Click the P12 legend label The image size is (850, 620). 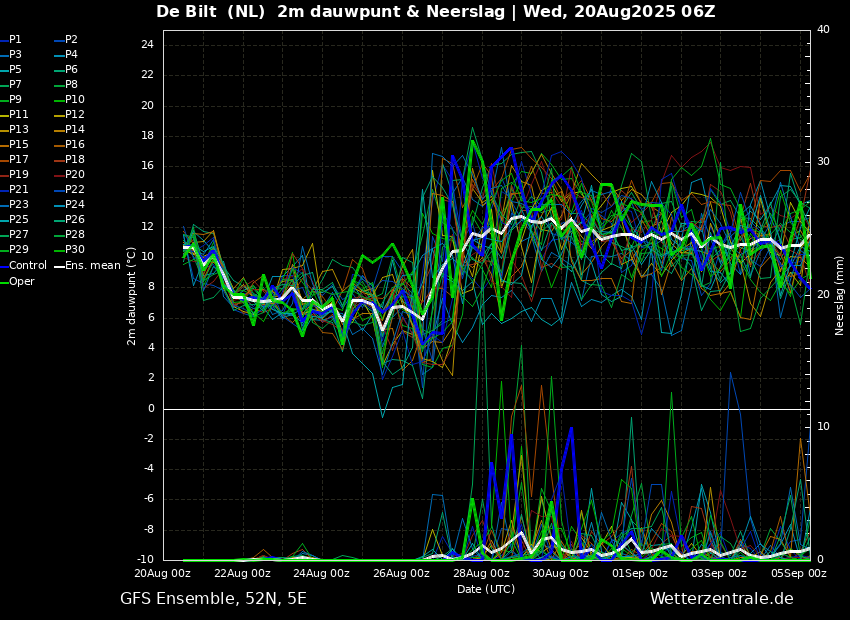(75, 114)
